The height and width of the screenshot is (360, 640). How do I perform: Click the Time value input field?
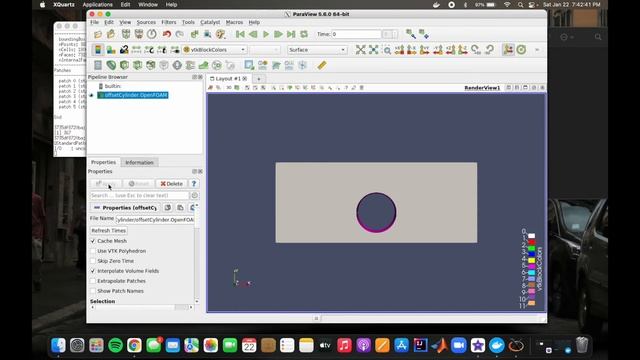(356, 34)
